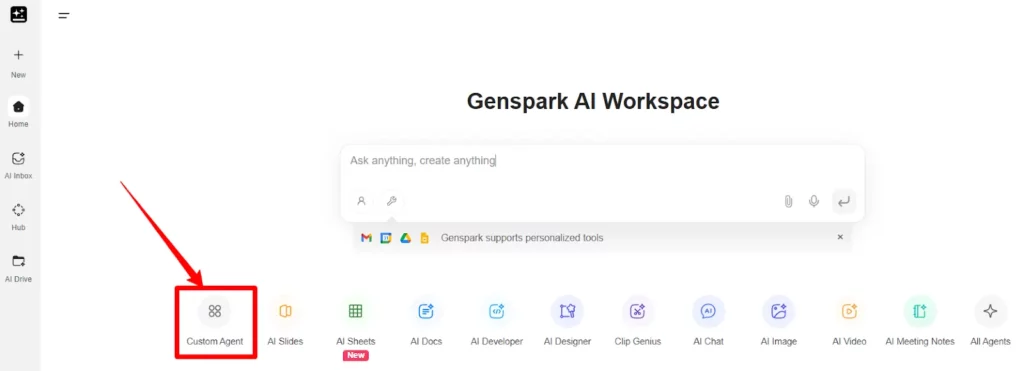The width and height of the screenshot is (1024, 371).
Task: Open the Custom Agent tool
Action: 214,321
